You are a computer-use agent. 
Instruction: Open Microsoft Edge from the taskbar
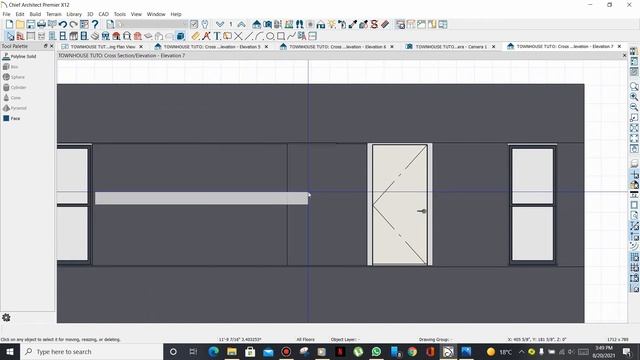tap(213, 351)
